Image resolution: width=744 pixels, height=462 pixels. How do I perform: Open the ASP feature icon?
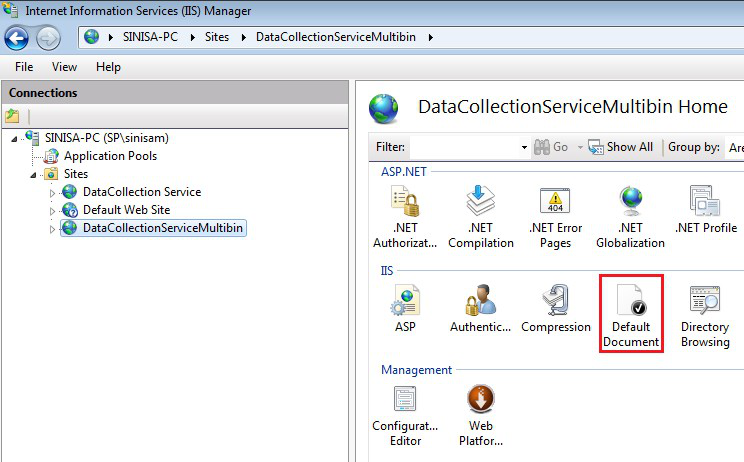tap(405, 308)
